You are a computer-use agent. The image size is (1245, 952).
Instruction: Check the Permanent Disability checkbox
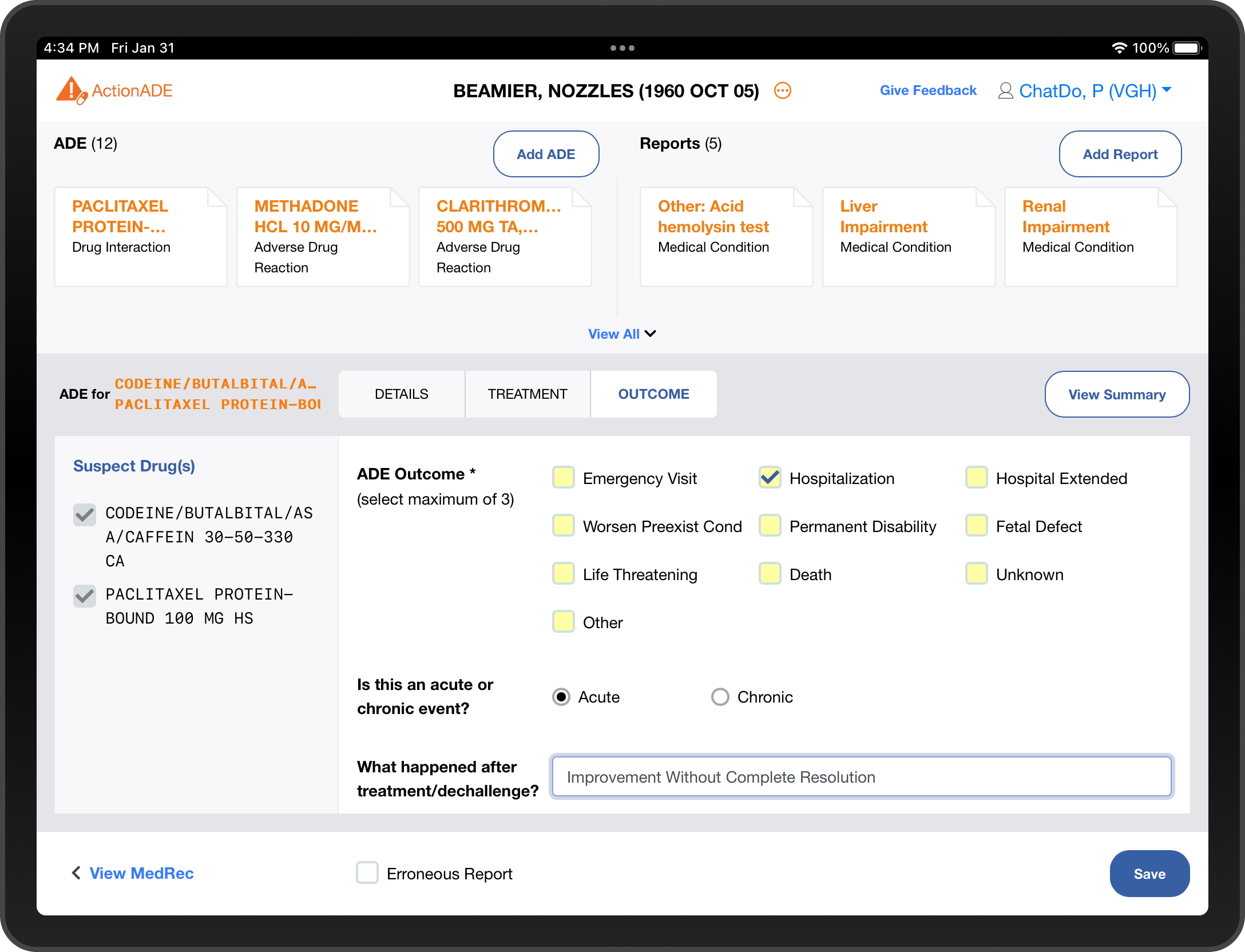[x=770, y=525]
